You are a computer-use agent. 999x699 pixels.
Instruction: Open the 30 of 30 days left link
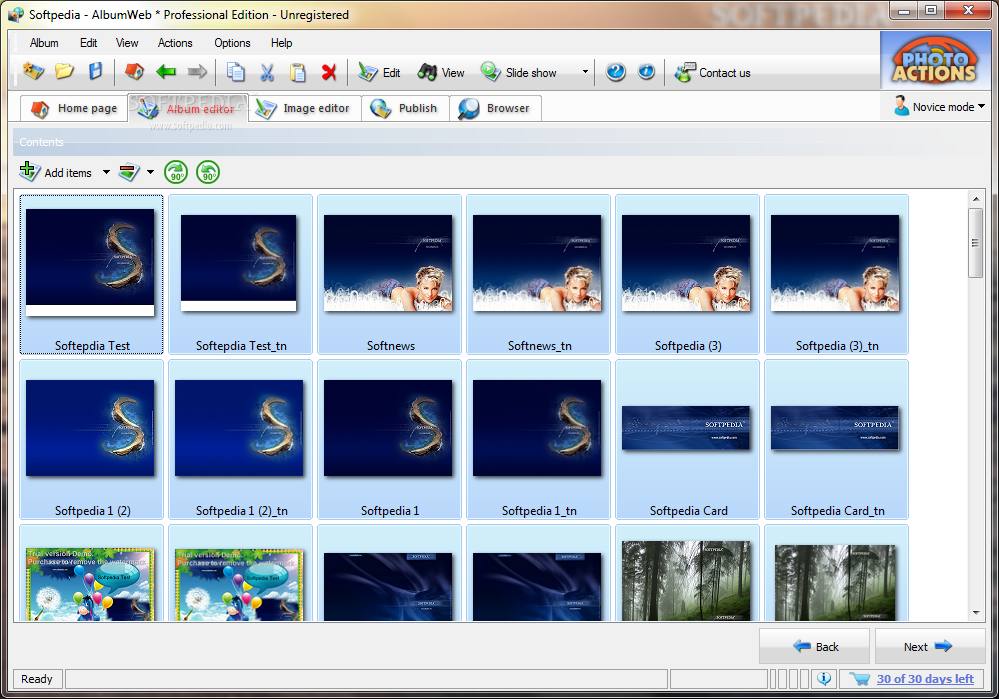[x=925, y=679]
